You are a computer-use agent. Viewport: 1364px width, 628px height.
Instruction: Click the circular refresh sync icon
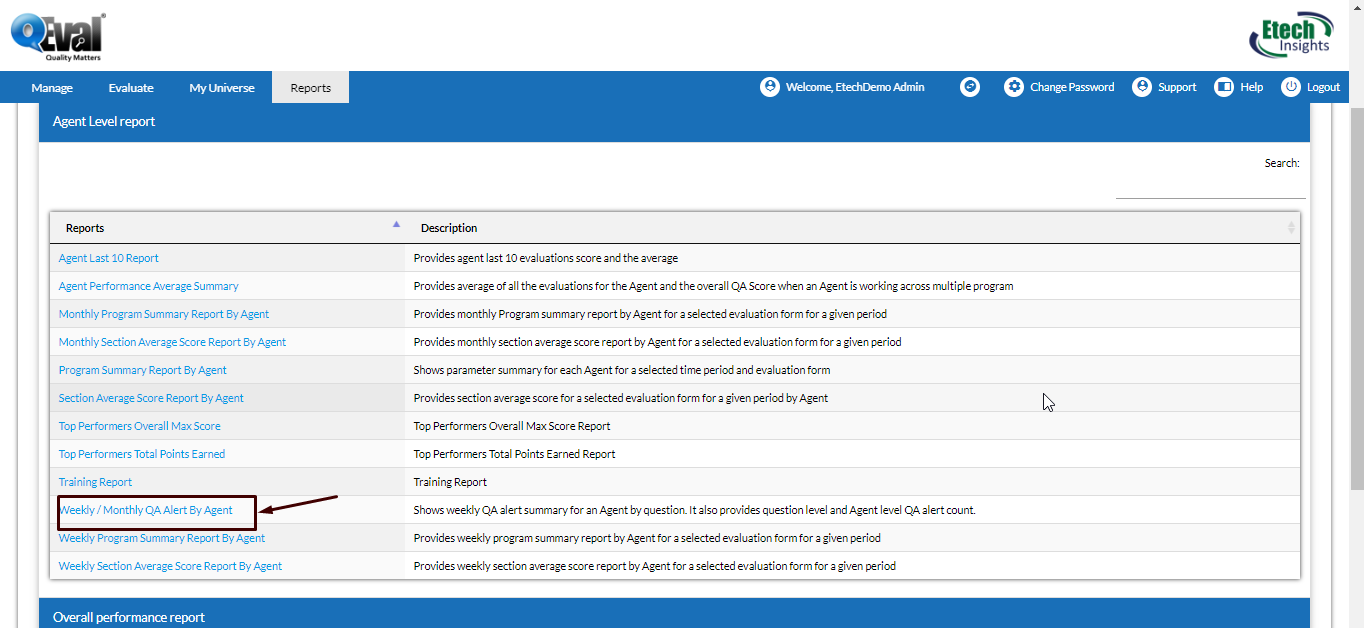coord(969,87)
